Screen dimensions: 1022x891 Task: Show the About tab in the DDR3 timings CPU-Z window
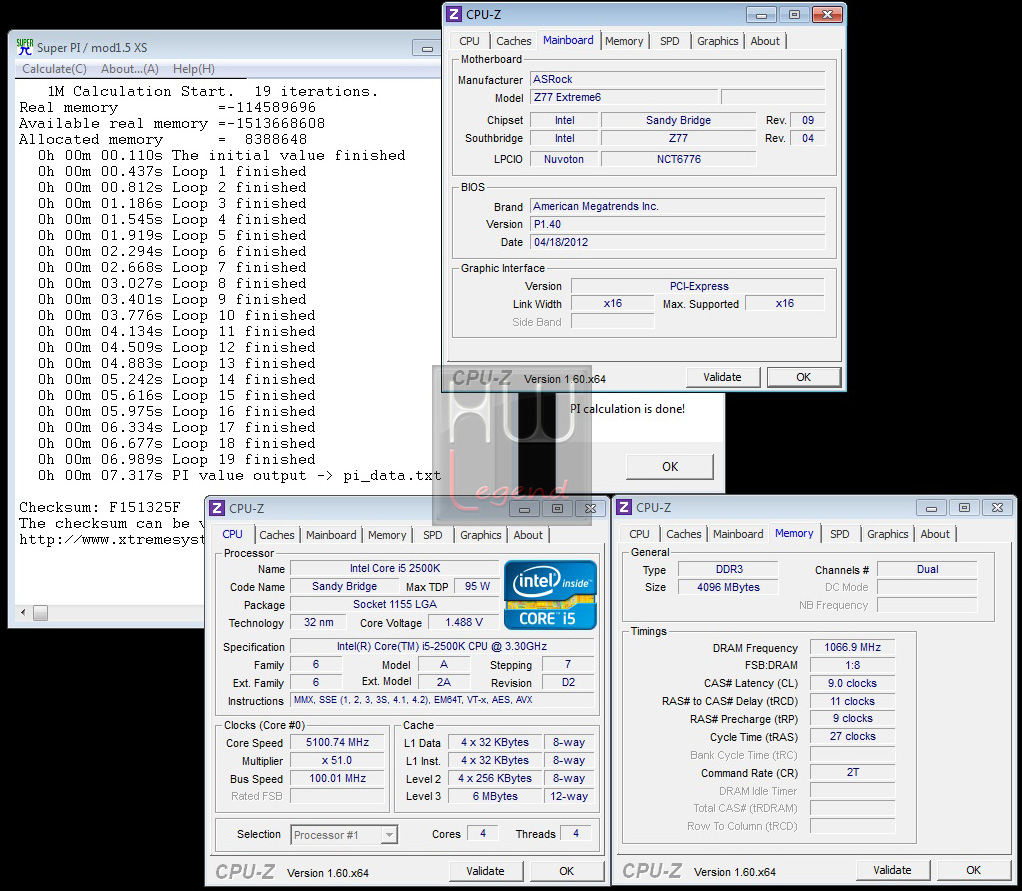pos(935,534)
